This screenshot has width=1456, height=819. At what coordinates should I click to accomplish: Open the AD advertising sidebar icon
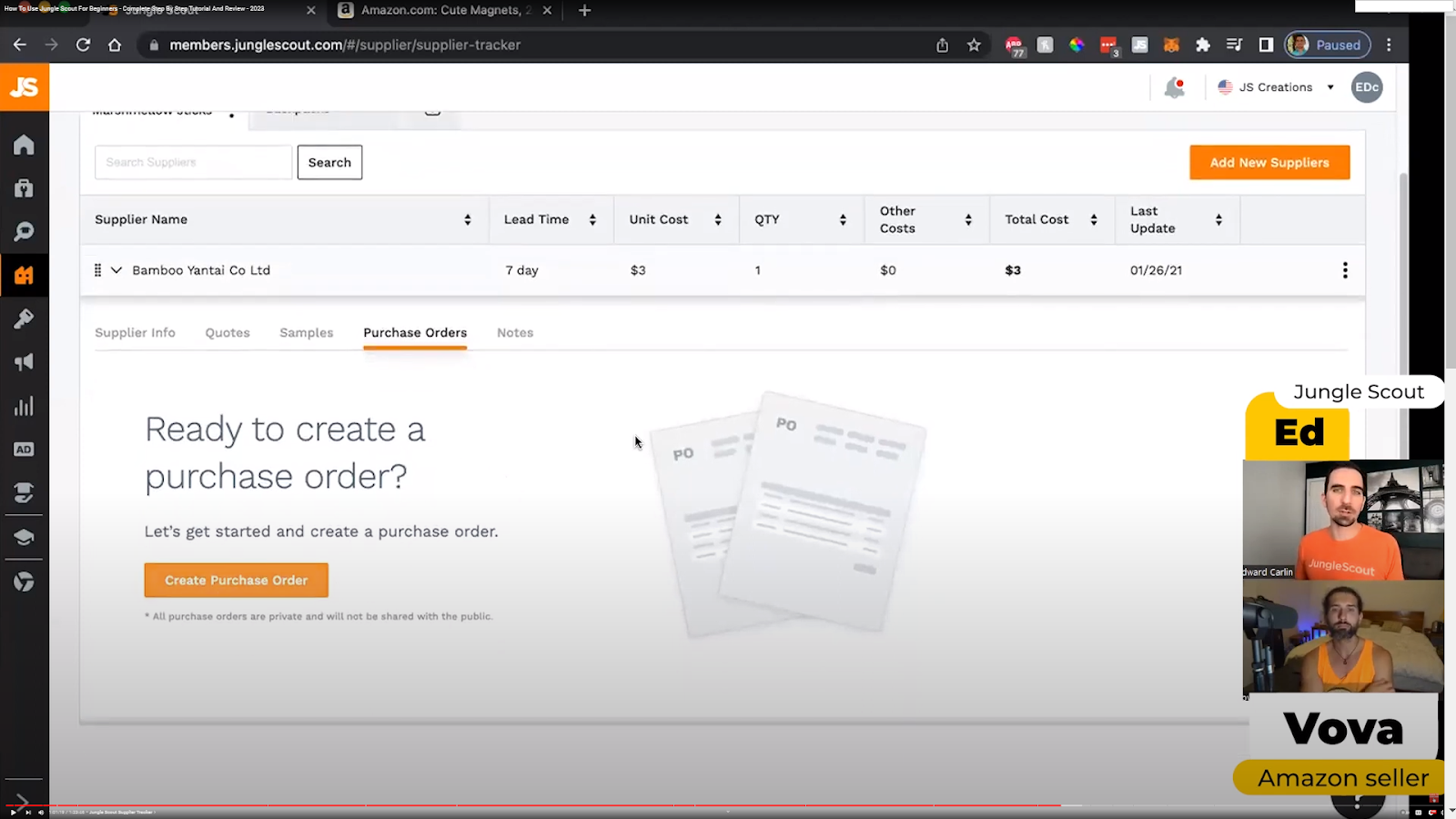pyautogui.click(x=24, y=450)
